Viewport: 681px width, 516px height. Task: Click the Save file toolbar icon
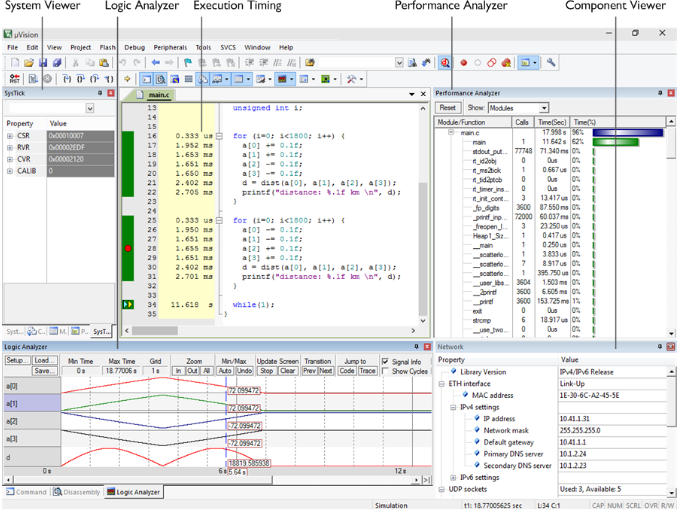point(41,62)
